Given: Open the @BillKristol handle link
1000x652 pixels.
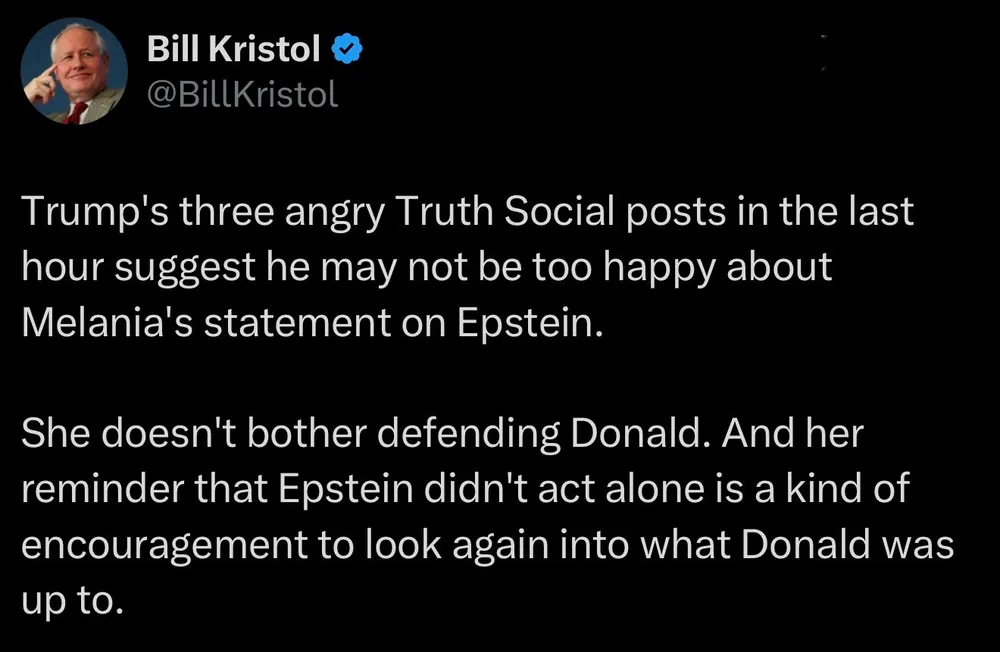Looking at the screenshot, I should click(243, 94).
